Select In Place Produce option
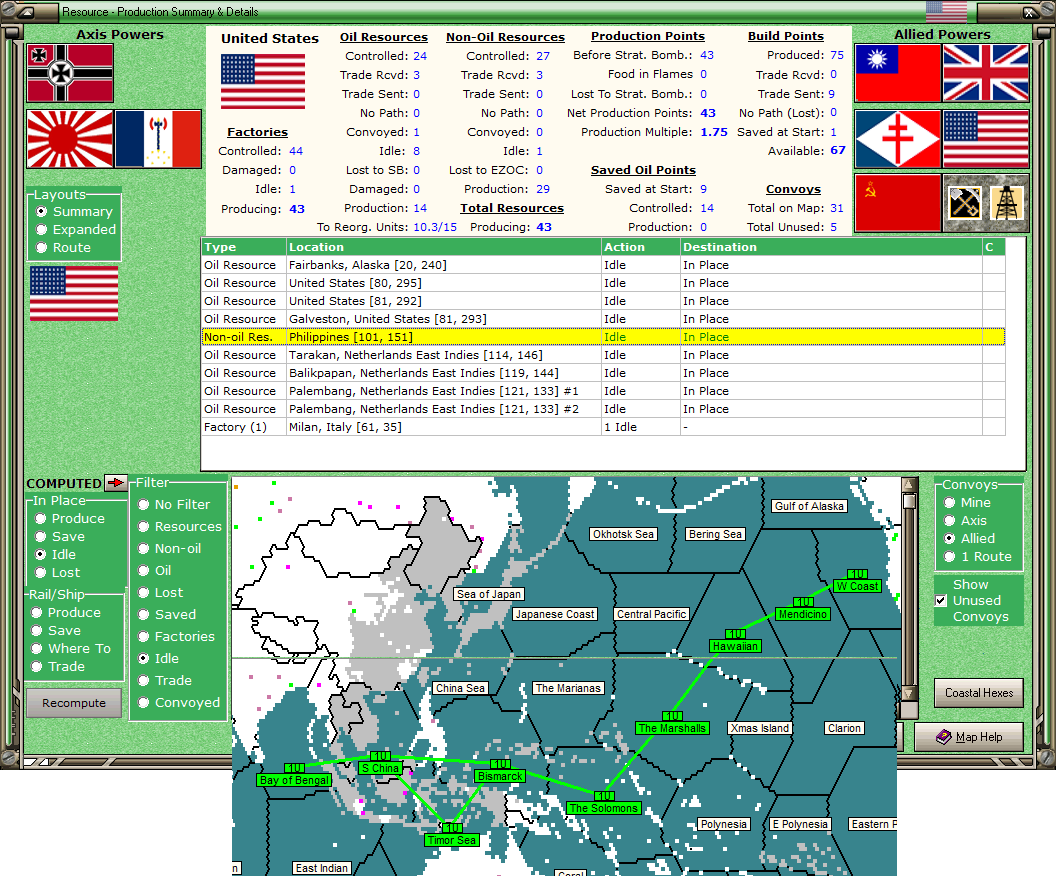The width and height of the screenshot is (1056, 876). (x=70, y=518)
